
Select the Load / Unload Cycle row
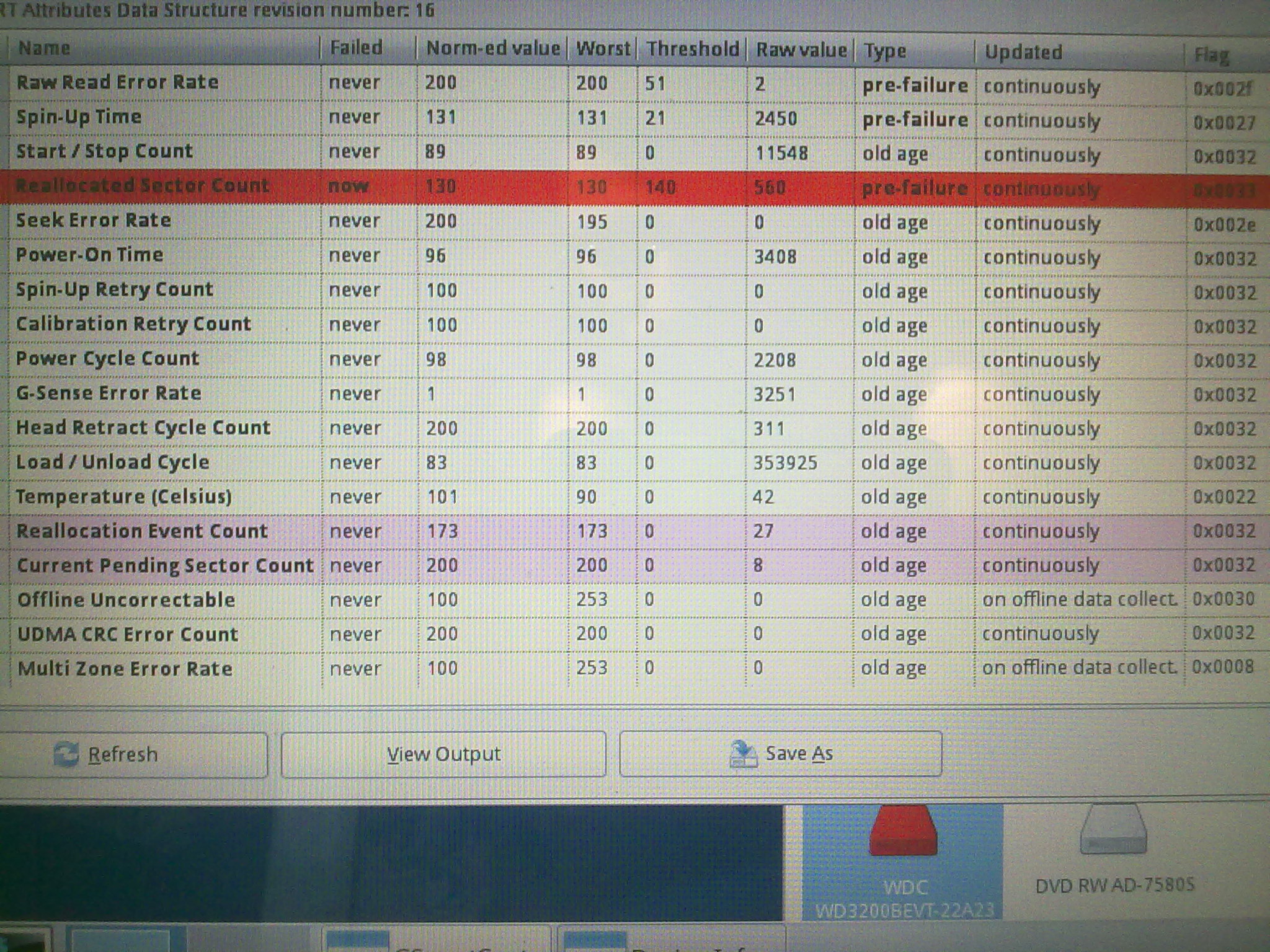click(112, 462)
